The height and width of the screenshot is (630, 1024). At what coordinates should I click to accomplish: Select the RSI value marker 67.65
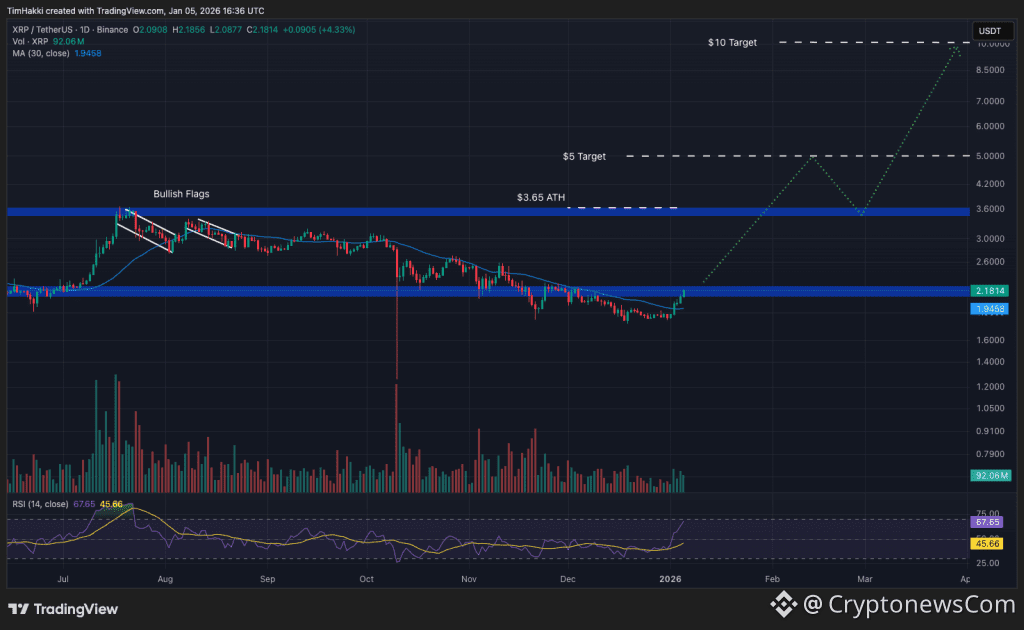click(x=986, y=522)
